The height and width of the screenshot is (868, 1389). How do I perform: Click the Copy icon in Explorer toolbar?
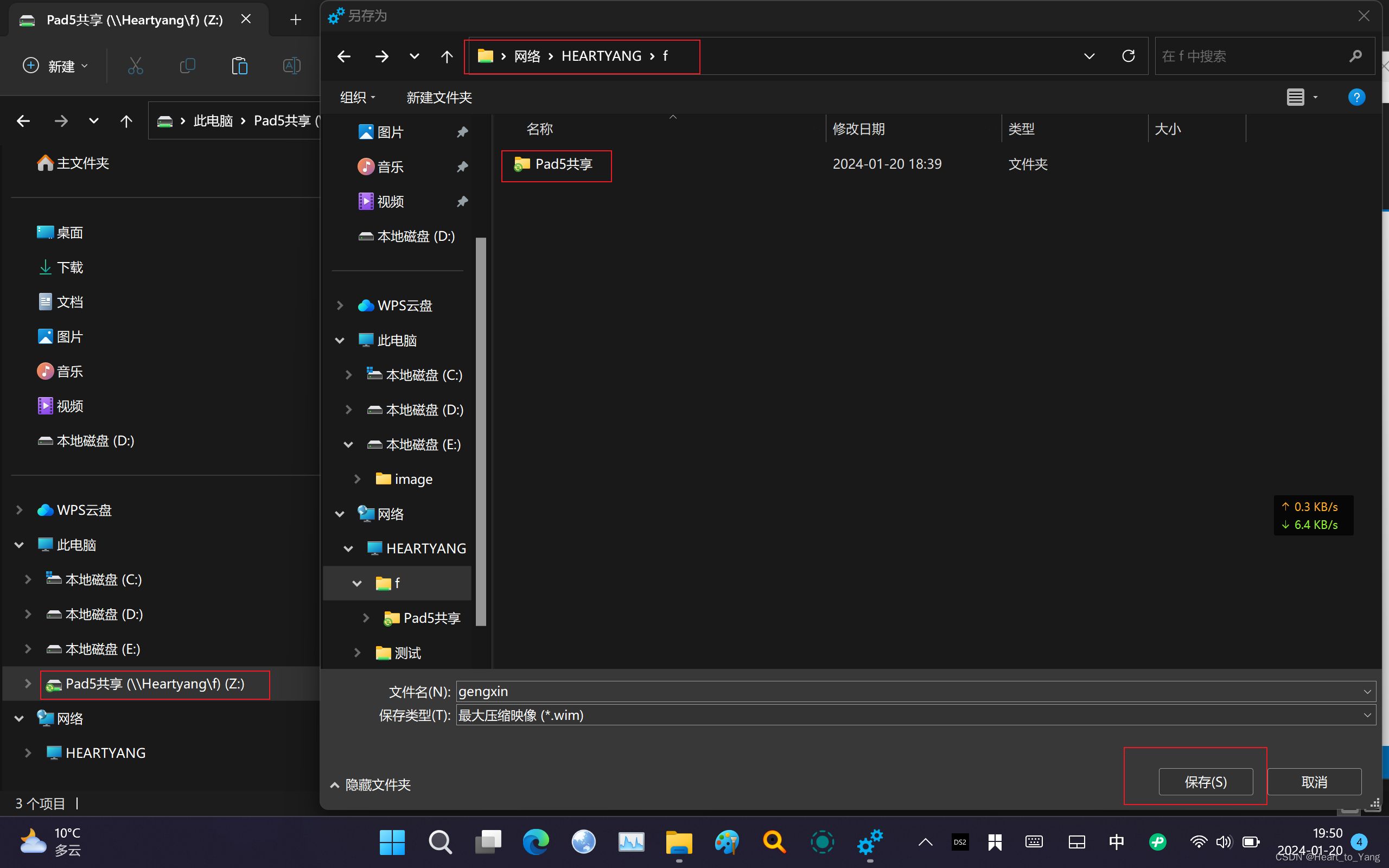(x=187, y=66)
